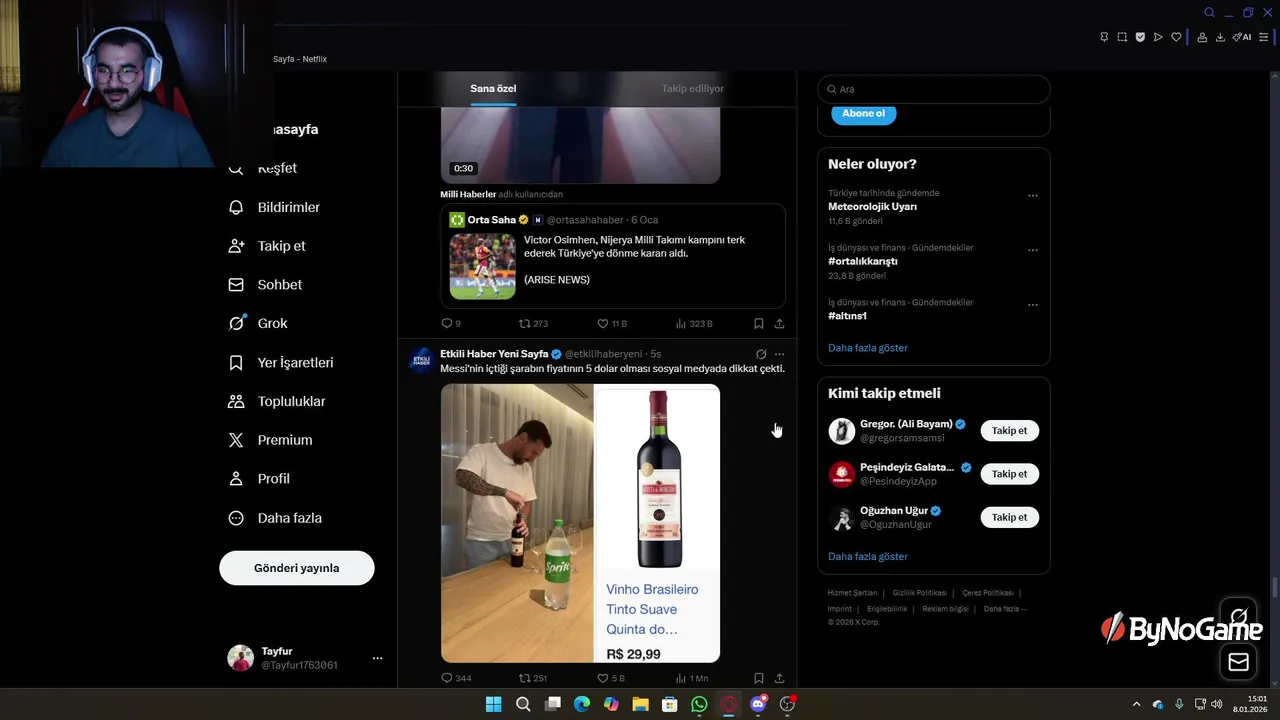Switch to the Takip ediliyor tab
The height and width of the screenshot is (720, 1280).
pyautogui.click(x=692, y=88)
